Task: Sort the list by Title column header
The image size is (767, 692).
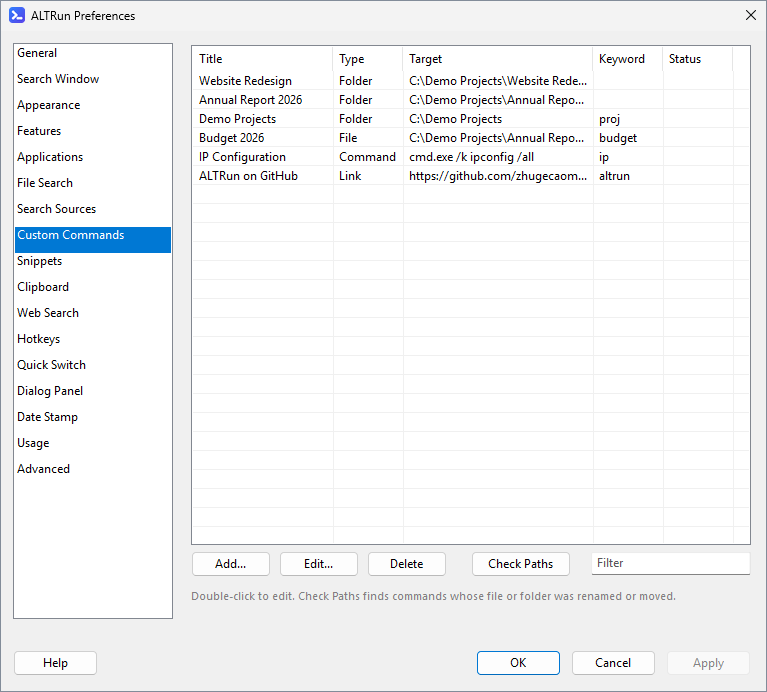Action: pos(263,59)
